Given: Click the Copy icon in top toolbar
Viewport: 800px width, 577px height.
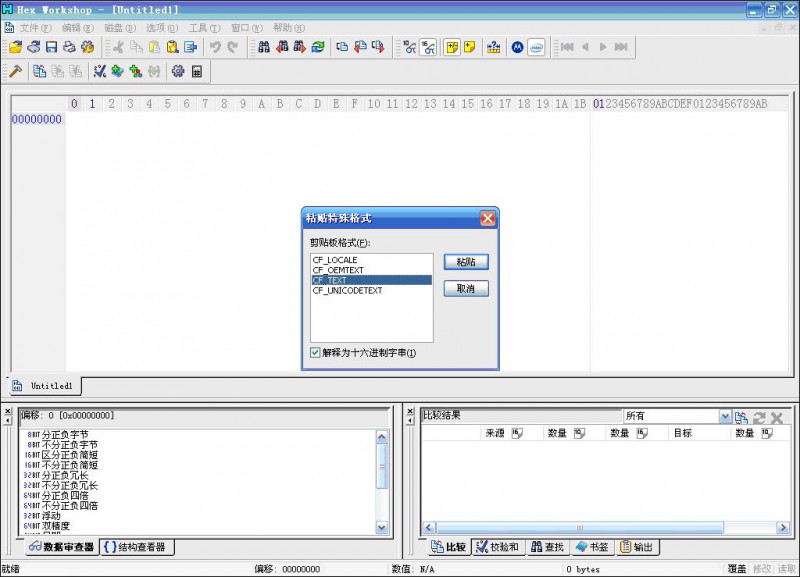Looking at the screenshot, I should pos(136,47).
